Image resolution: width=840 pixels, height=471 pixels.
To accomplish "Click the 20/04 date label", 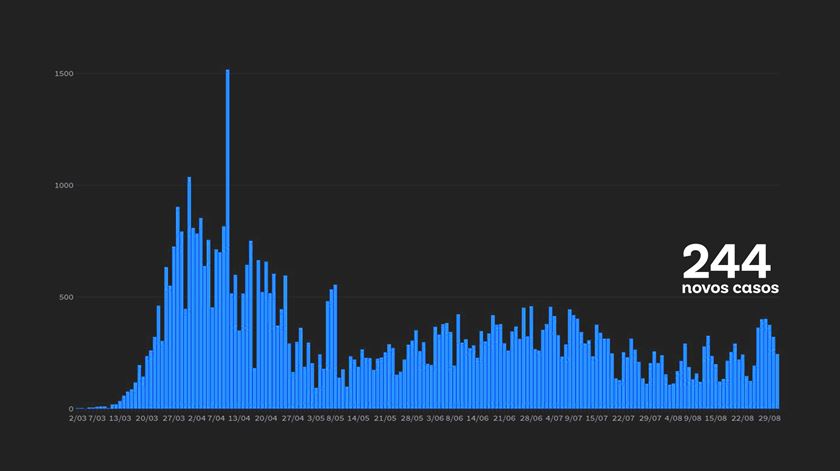I will point(266,418).
